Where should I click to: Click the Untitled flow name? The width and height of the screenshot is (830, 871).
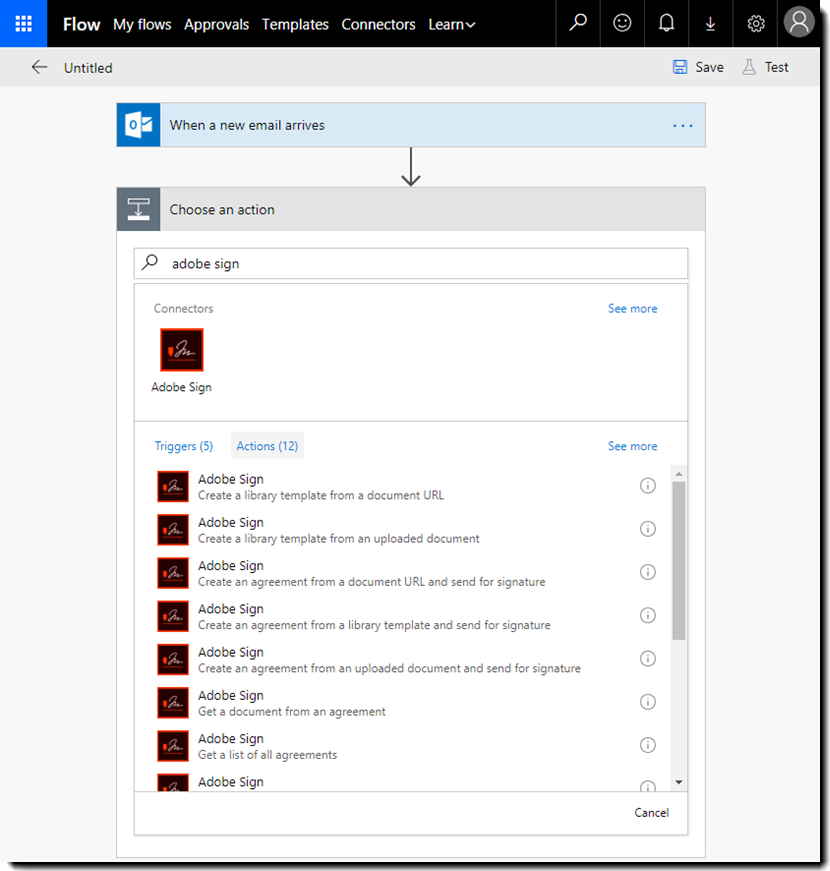88,68
